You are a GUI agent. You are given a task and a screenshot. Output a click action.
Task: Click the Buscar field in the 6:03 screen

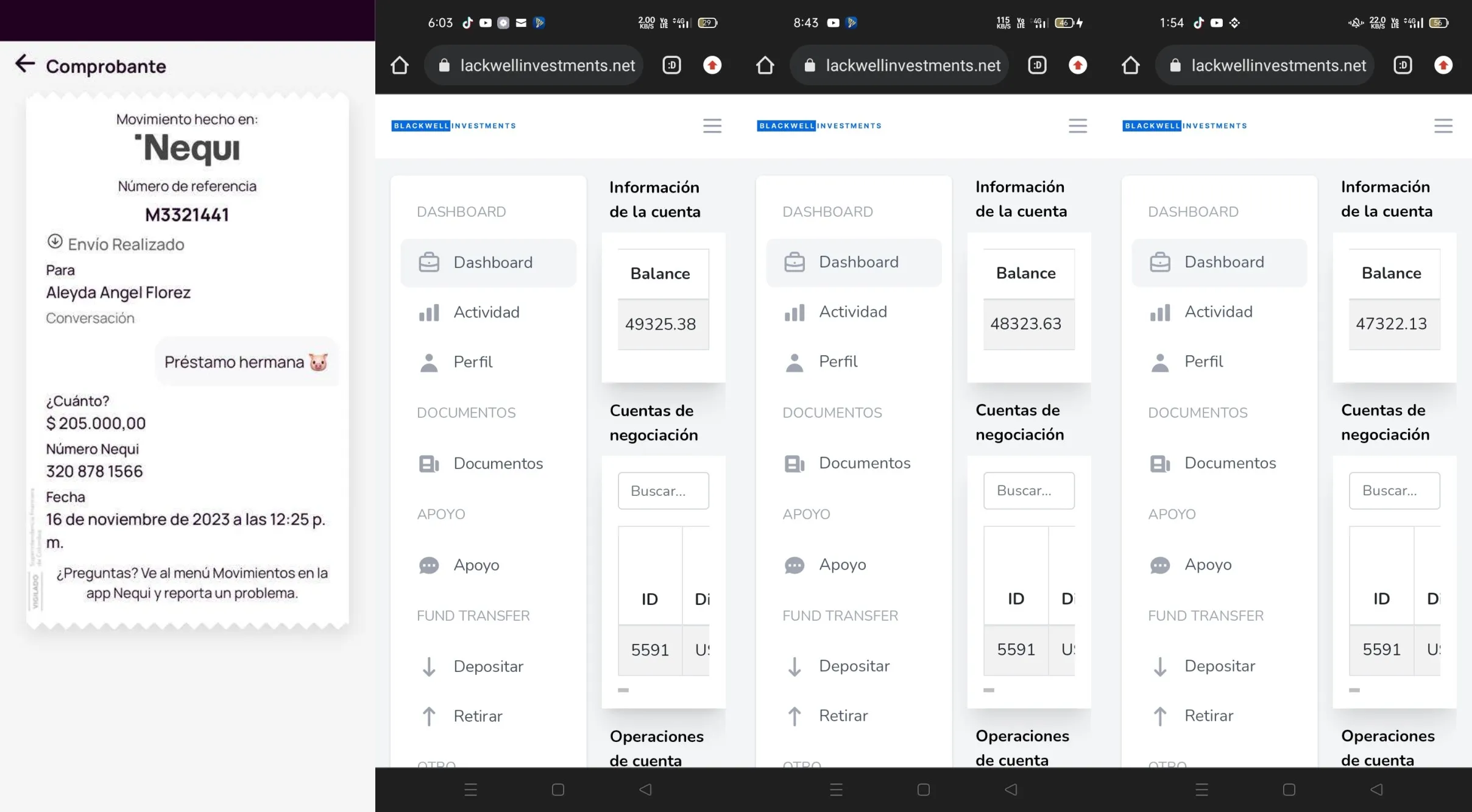click(x=663, y=491)
